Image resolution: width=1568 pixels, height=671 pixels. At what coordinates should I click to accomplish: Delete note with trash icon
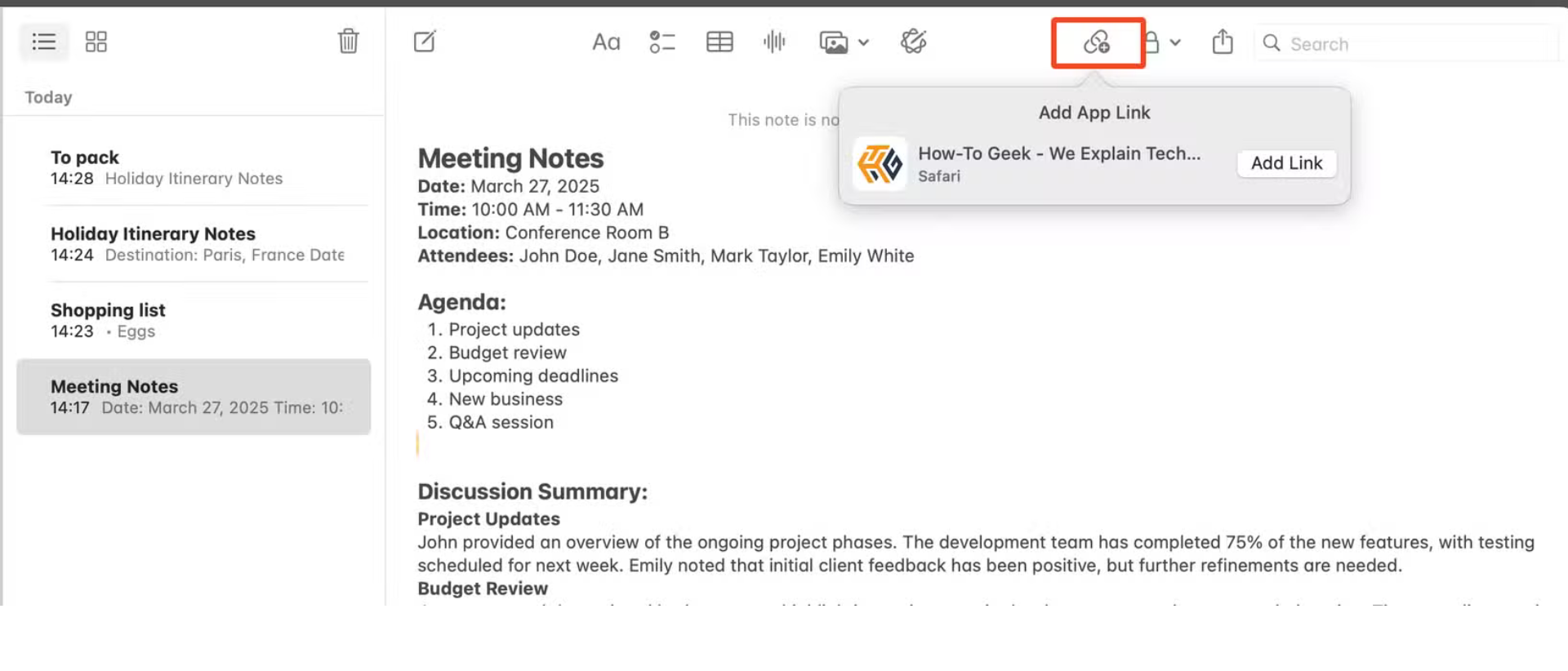coord(348,41)
